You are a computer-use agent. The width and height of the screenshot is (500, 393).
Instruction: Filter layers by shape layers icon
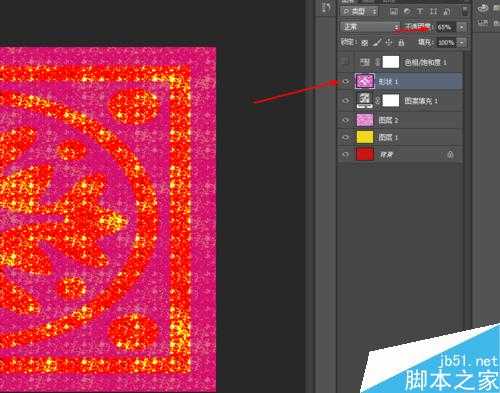coord(433,12)
